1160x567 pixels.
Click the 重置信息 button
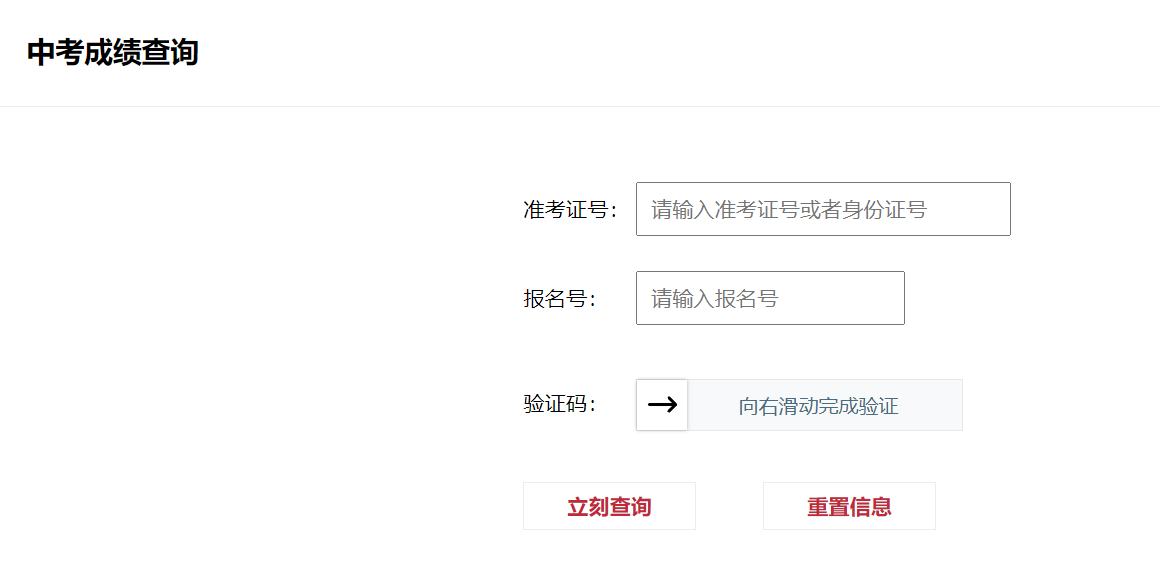[849, 506]
